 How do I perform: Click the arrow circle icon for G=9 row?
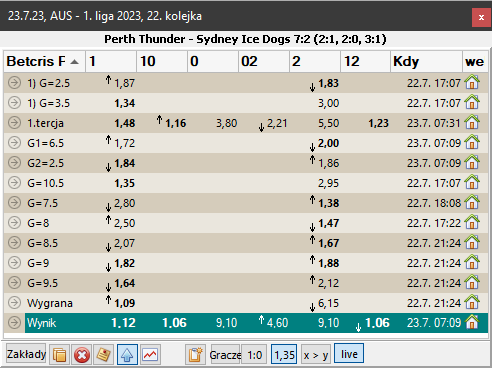click(x=14, y=262)
